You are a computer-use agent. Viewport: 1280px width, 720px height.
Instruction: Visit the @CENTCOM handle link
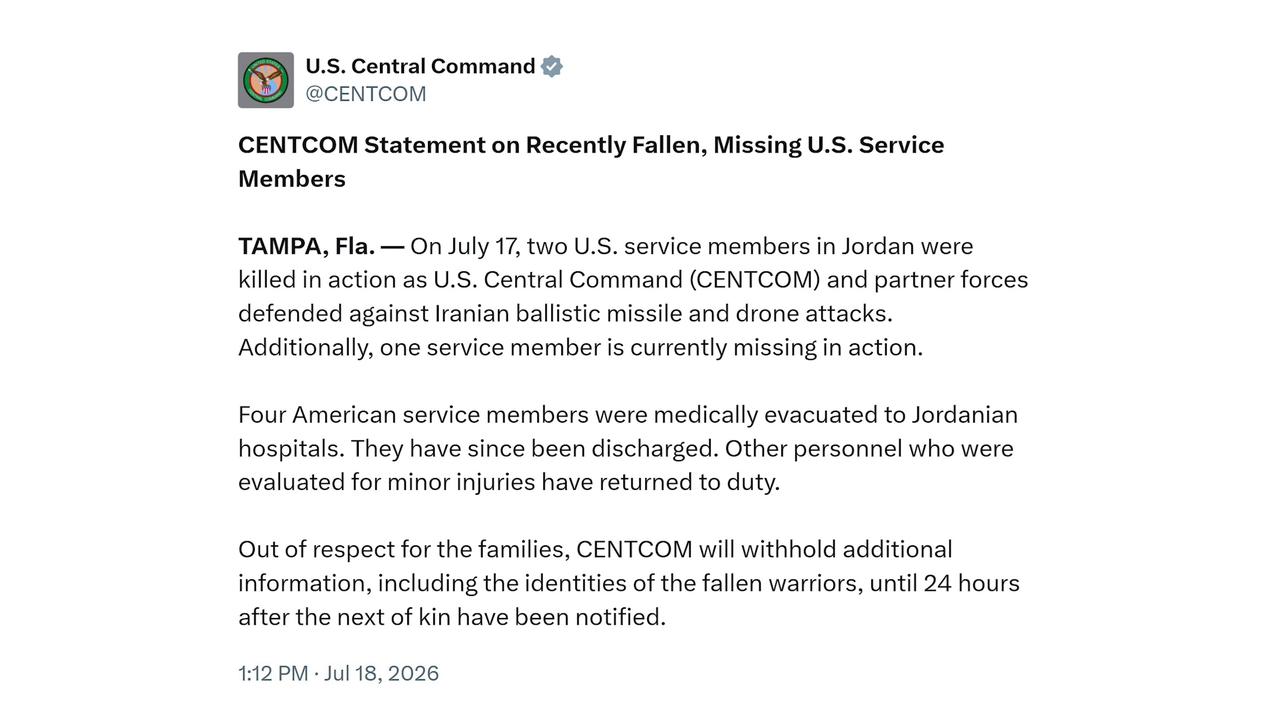click(366, 94)
